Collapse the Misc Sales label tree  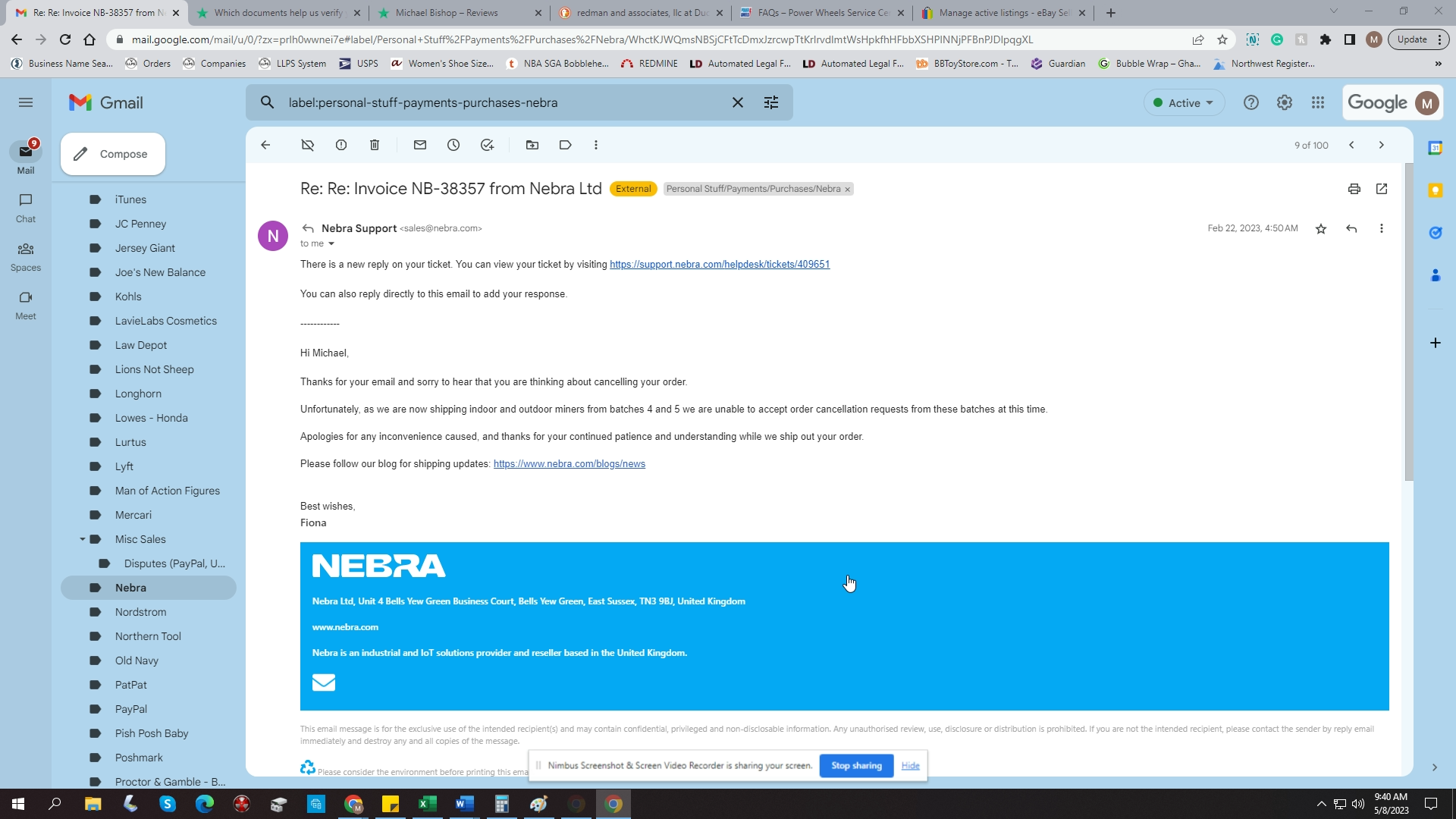click(83, 539)
